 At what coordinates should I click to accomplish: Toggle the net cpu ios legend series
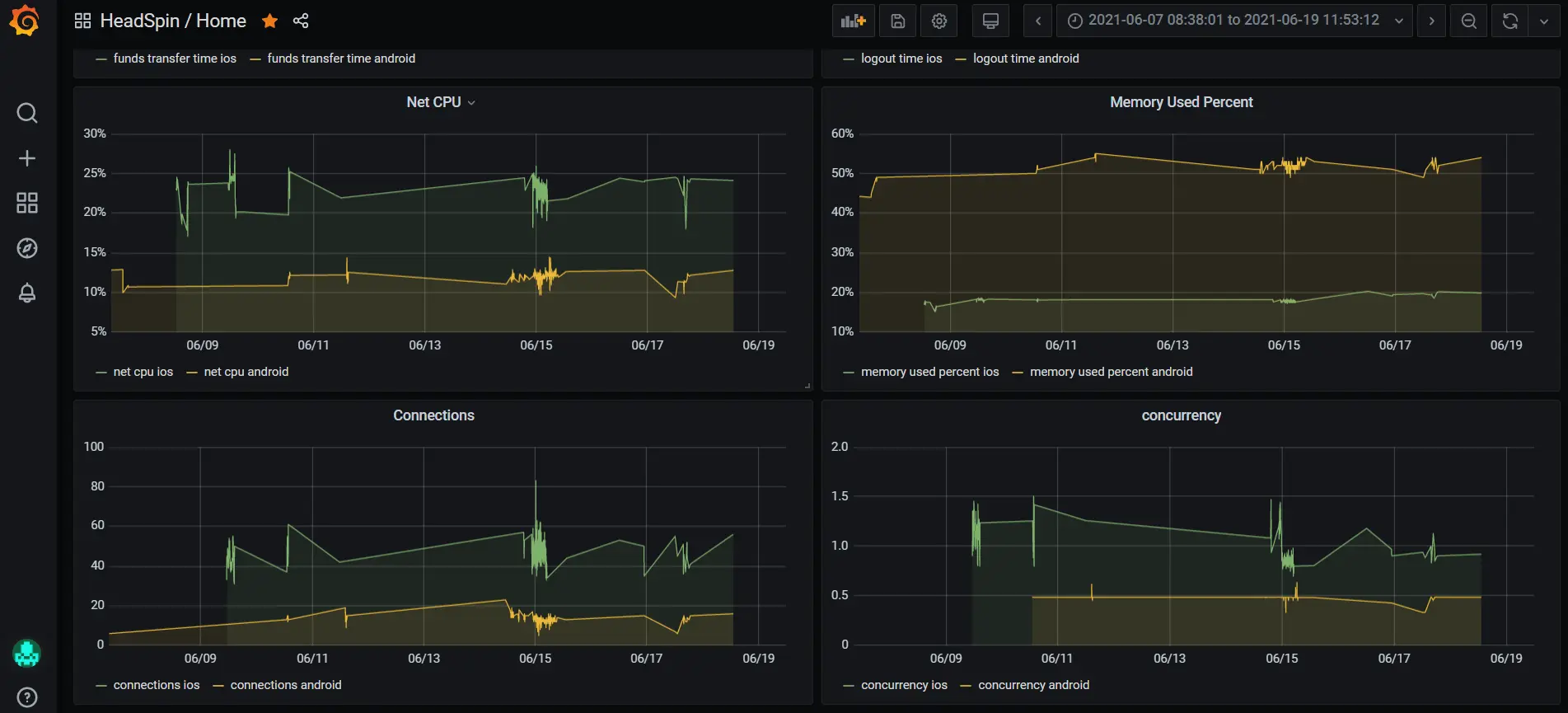(143, 372)
